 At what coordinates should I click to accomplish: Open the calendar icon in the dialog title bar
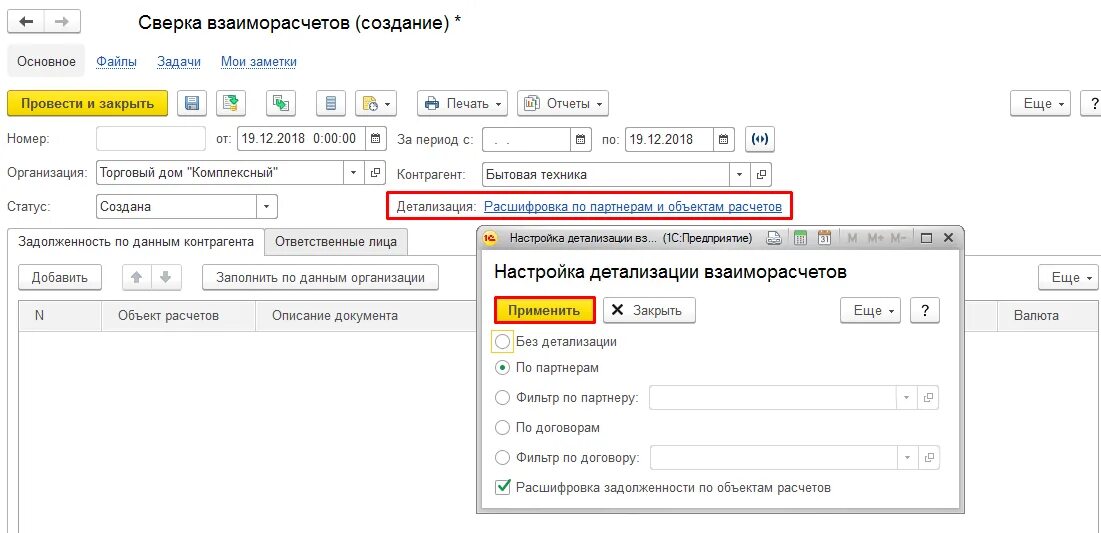(824, 239)
